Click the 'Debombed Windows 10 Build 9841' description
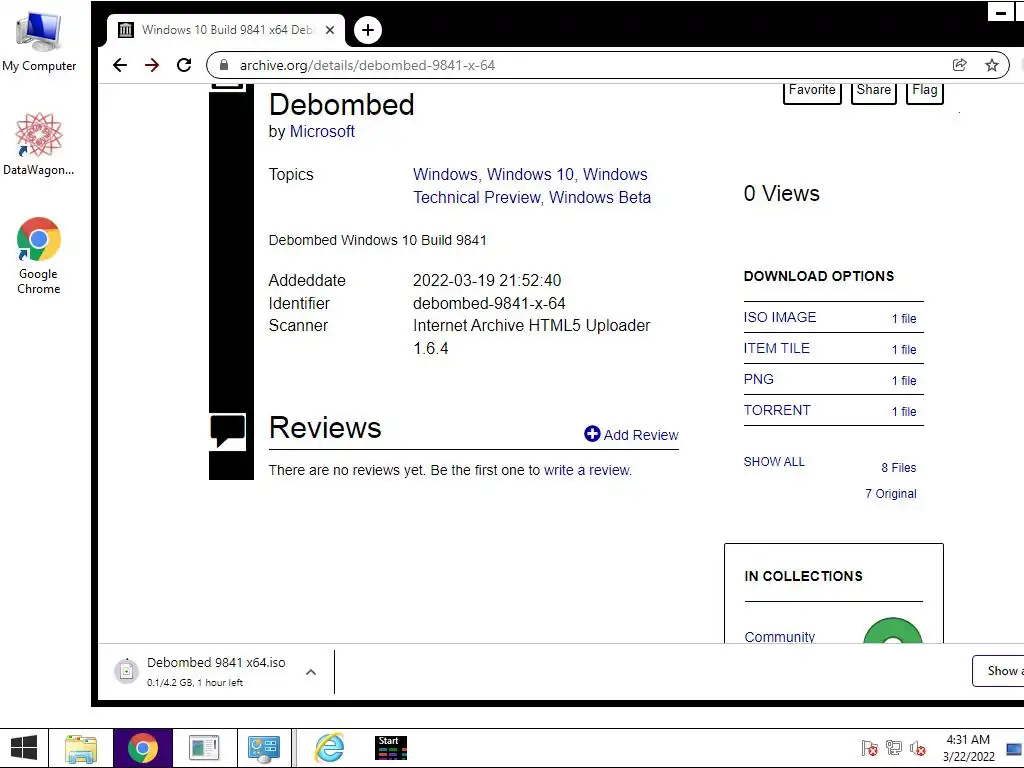Viewport: 1024px width, 768px height. 377,240
